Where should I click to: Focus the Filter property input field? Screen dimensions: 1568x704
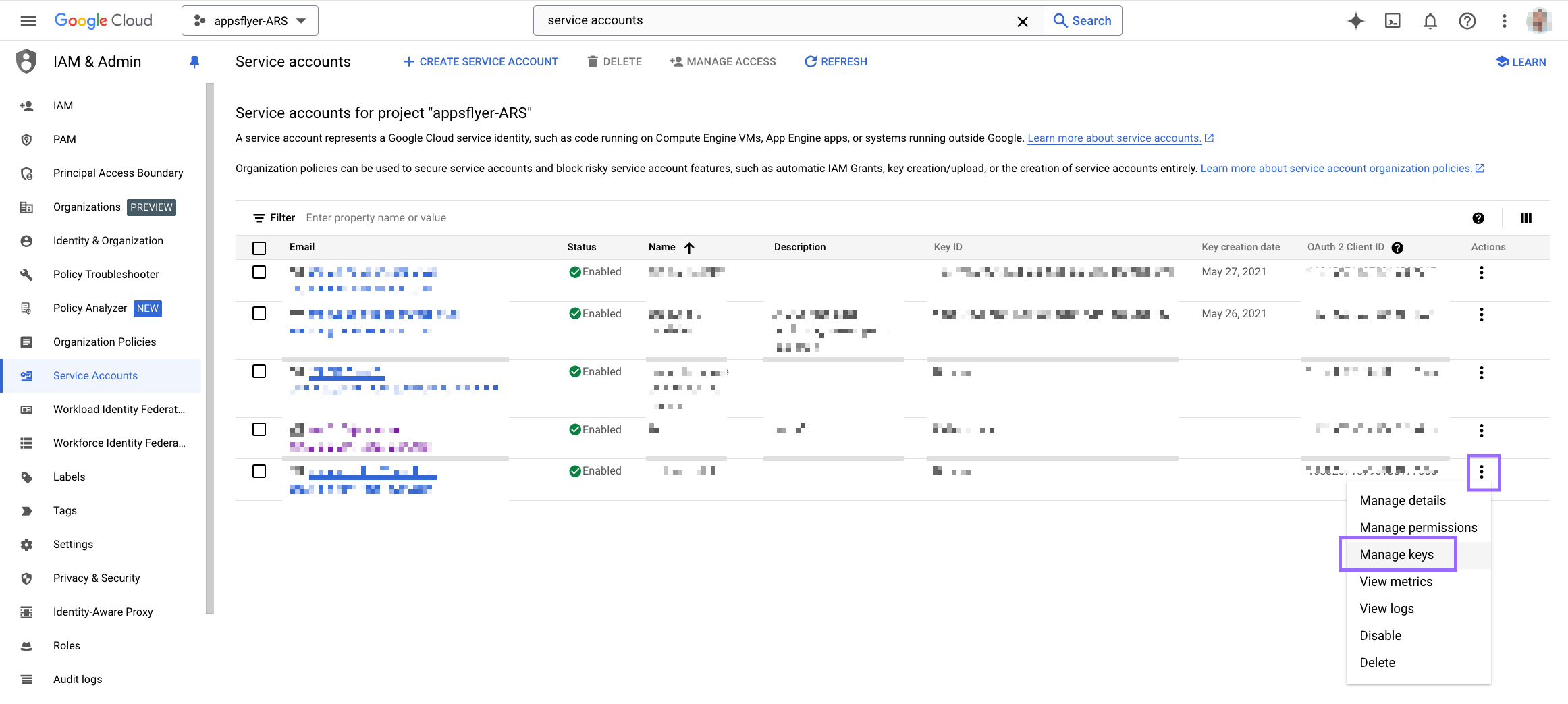[540, 218]
